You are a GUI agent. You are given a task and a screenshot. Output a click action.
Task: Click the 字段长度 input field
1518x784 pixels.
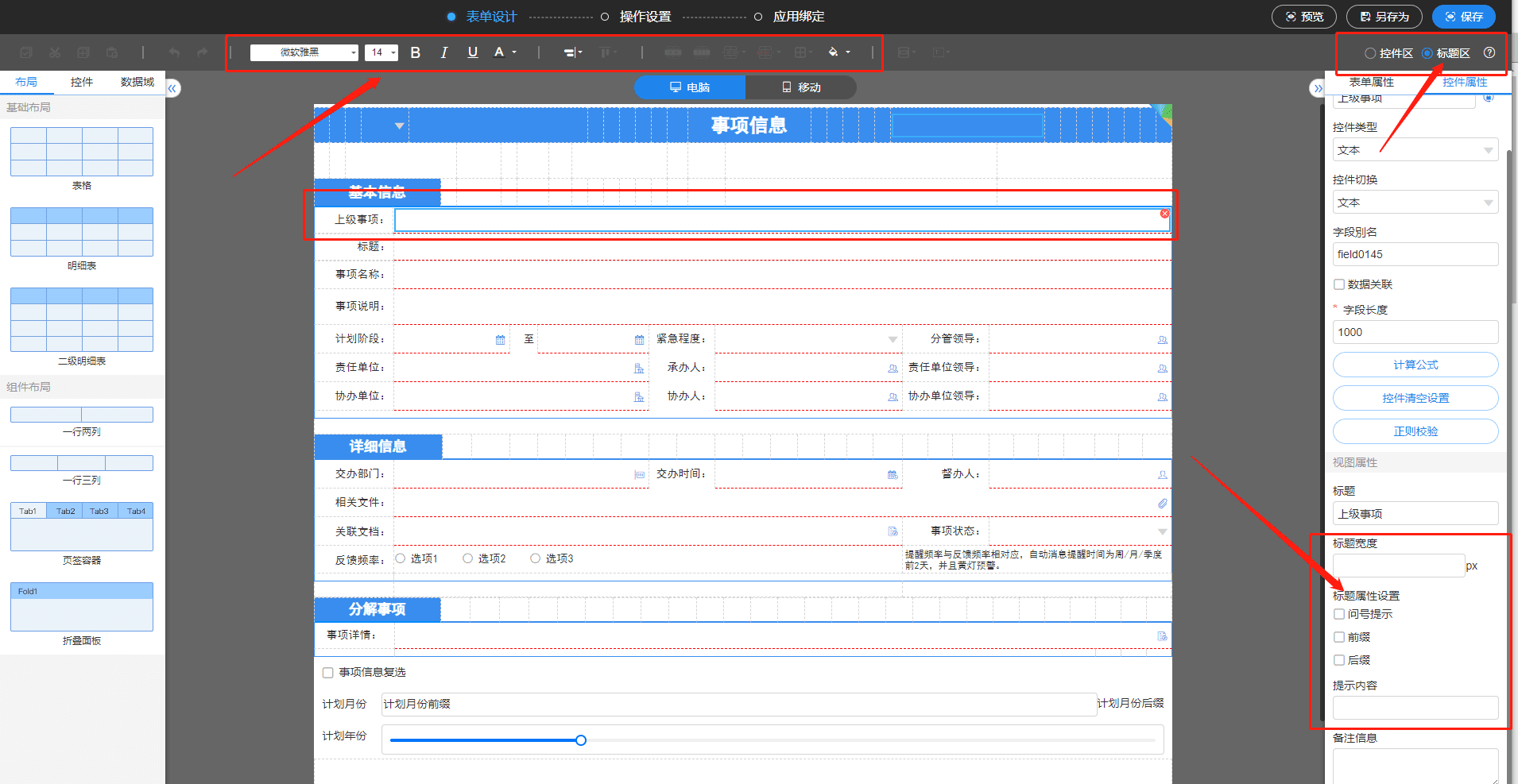click(x=1415, y=332)
